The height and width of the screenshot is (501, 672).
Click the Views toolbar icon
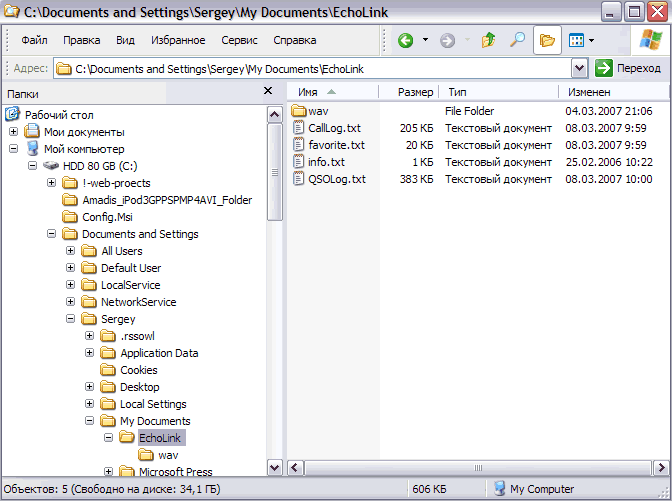[576, 41]
